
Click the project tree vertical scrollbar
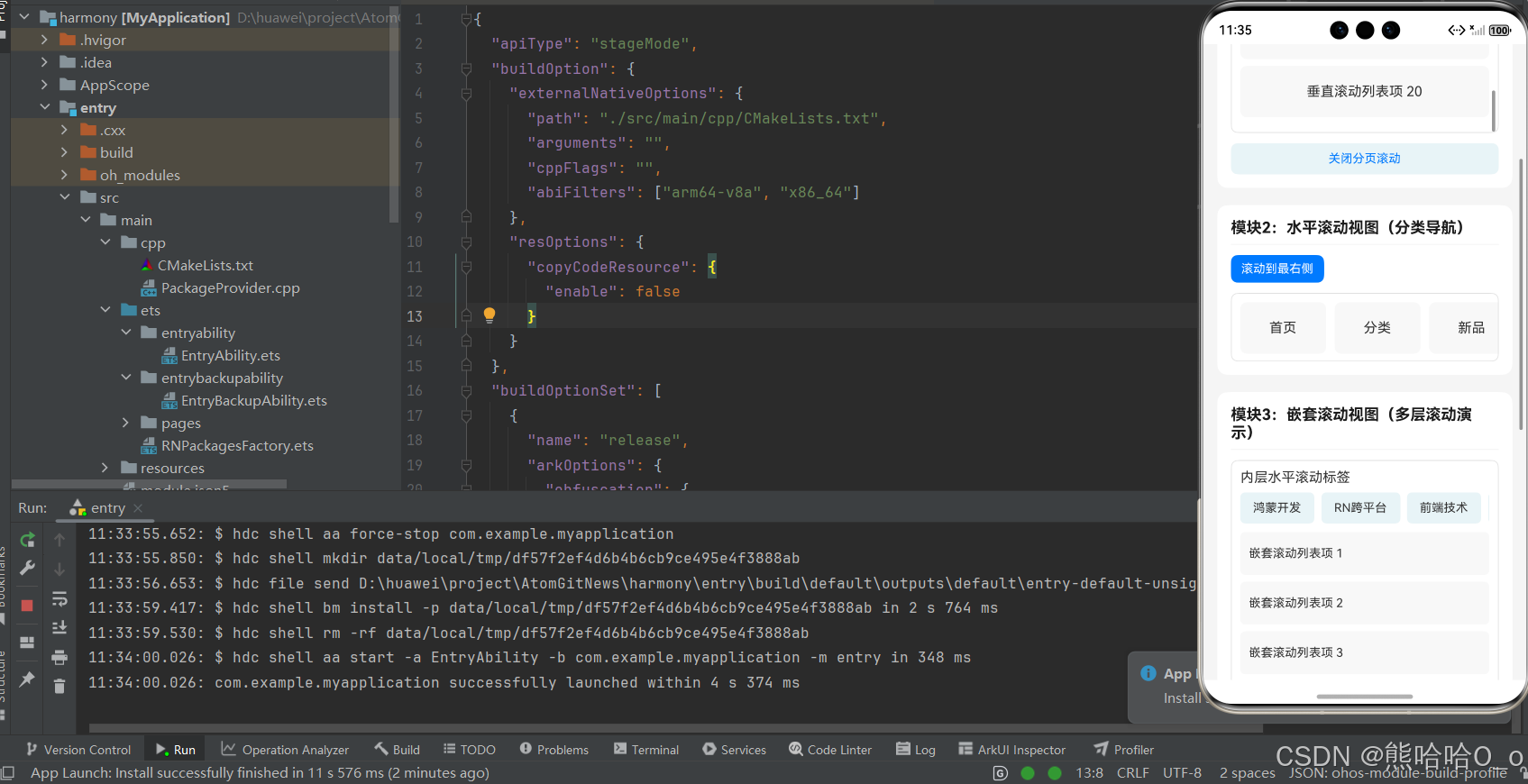pos(393,113)
